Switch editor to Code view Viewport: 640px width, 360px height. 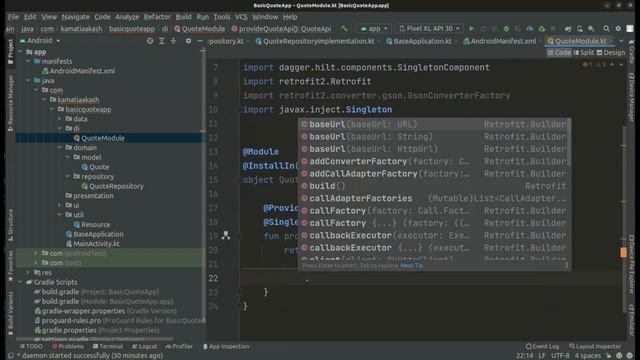pos(559,53)
